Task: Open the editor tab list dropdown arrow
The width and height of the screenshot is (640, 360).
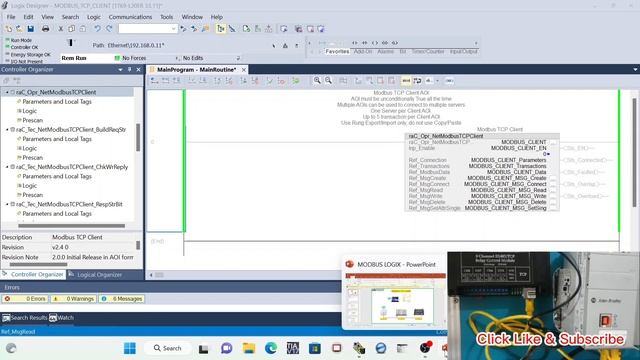Action: pyautogui.click(x=635, y=69)
